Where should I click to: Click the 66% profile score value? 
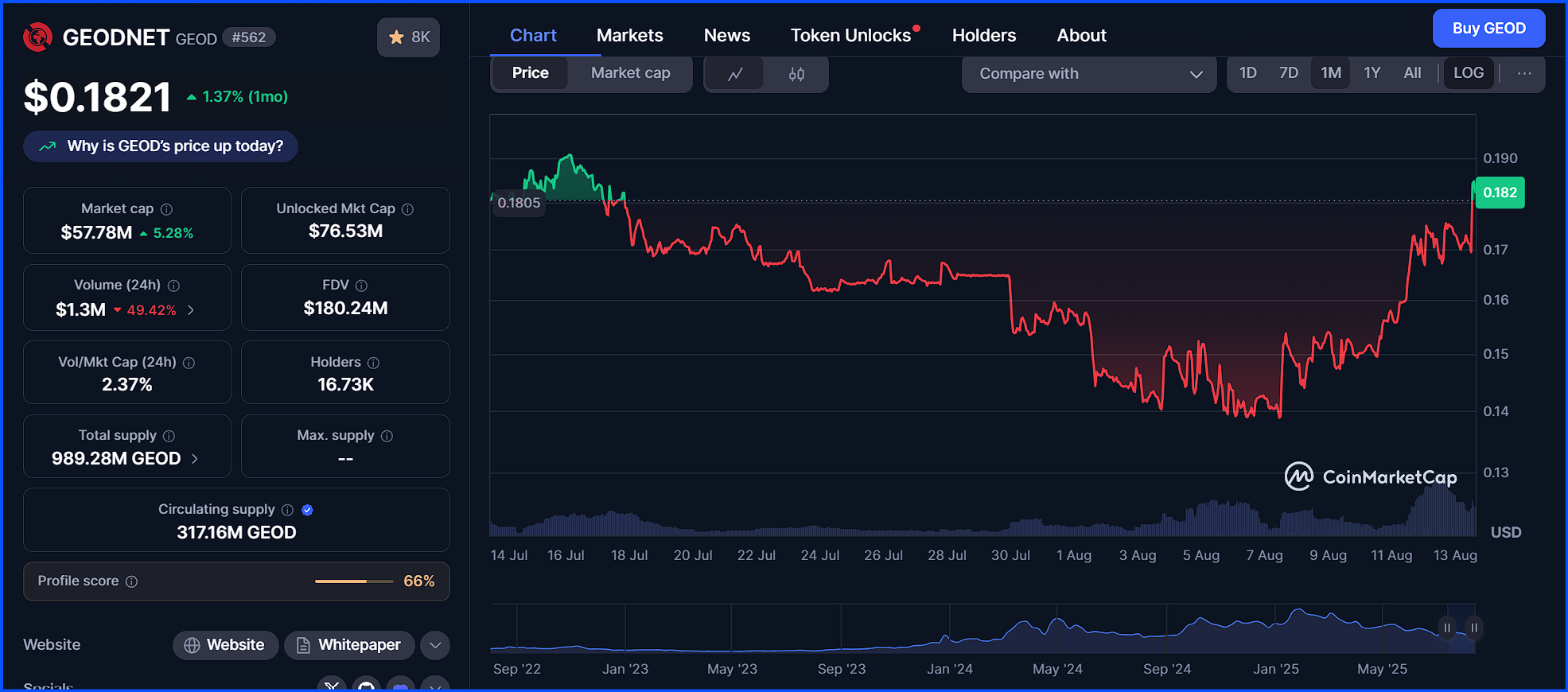(419, 581)
